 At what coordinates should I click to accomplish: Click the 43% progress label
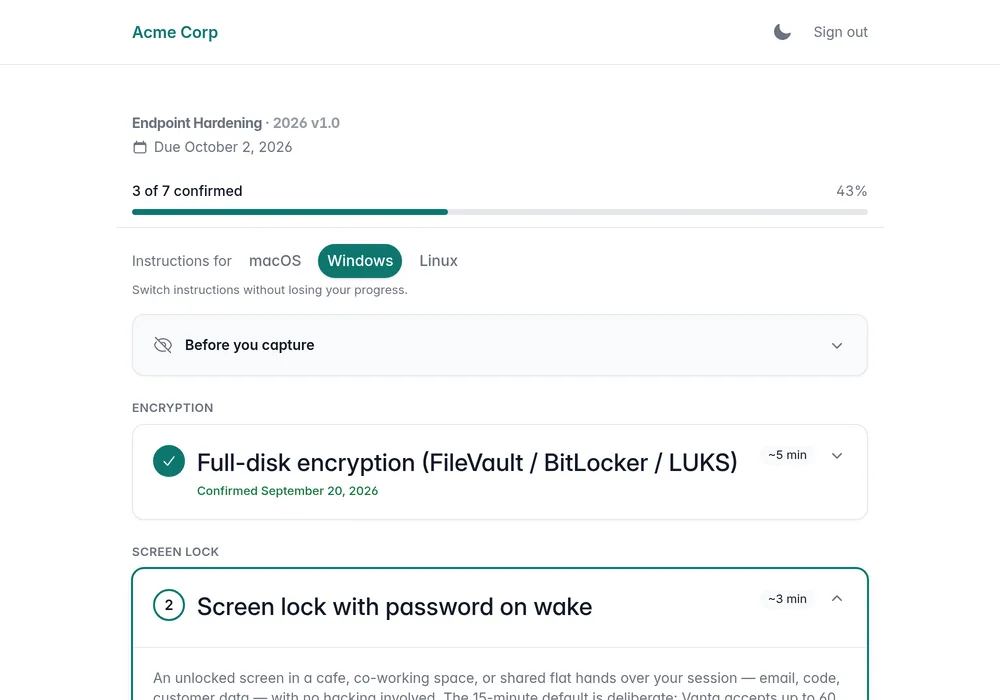(851, 191)
